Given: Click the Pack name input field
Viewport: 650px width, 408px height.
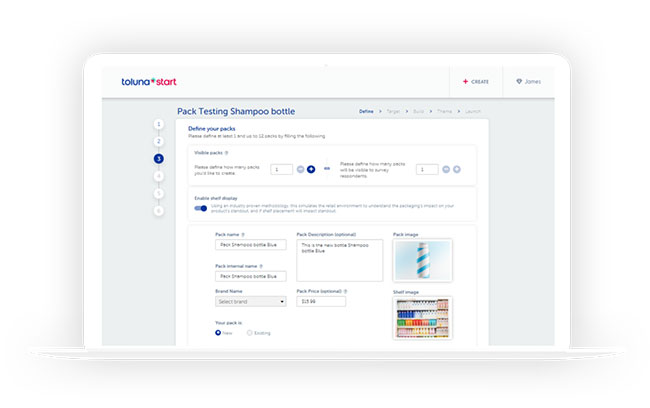Looking at the screenshot, I should [x=250, y=245].
